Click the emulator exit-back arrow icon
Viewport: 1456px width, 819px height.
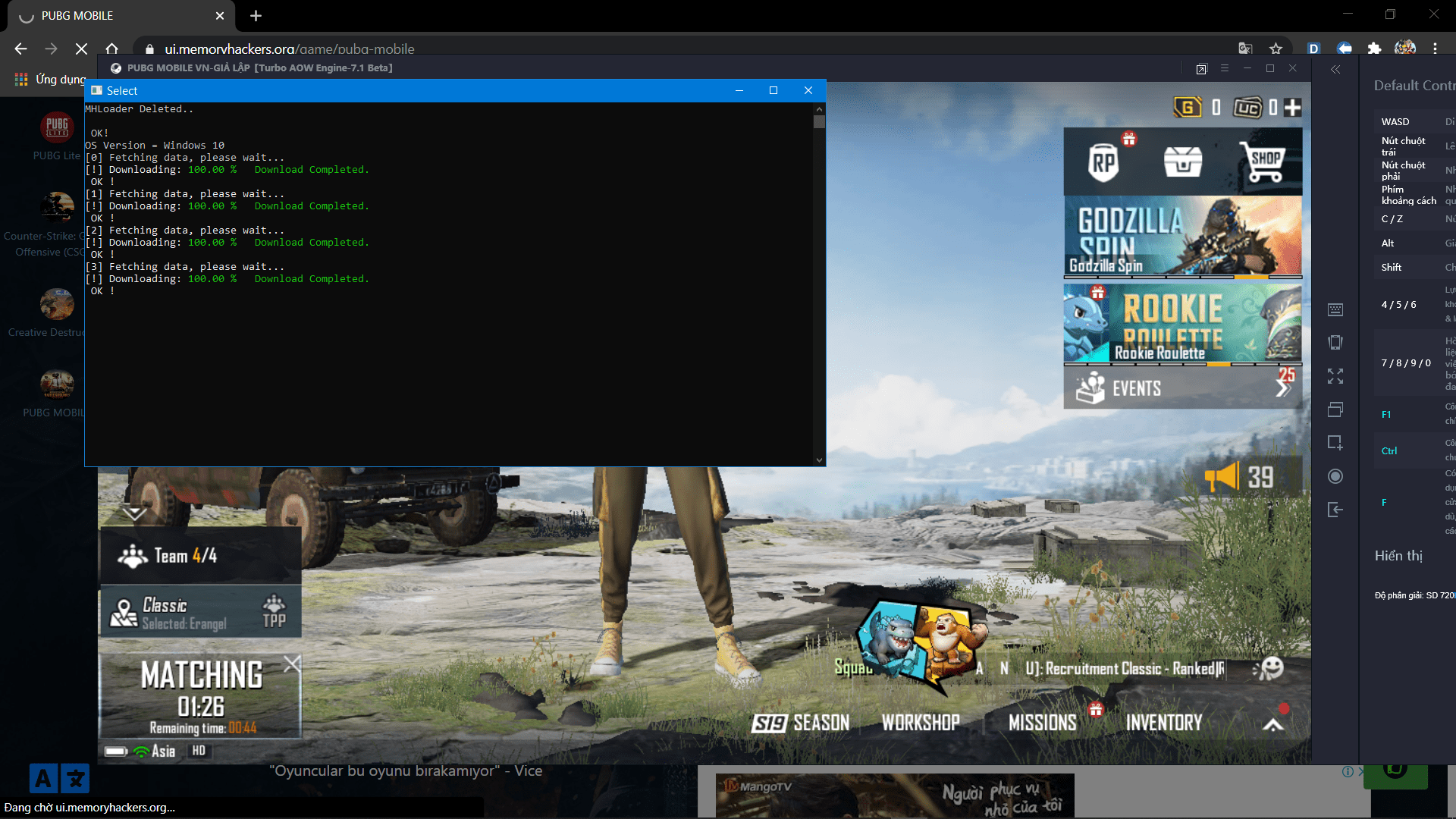coord(1335,510)
